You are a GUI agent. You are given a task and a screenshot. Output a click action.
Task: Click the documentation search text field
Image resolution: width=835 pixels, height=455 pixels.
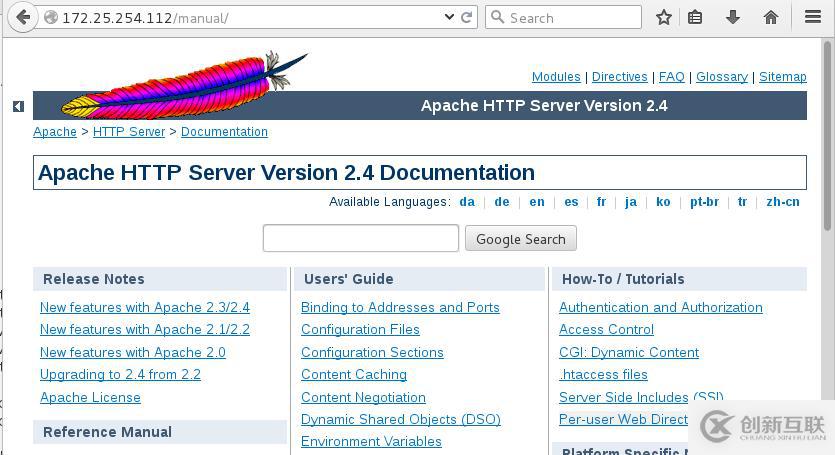[x=360, y=238]
